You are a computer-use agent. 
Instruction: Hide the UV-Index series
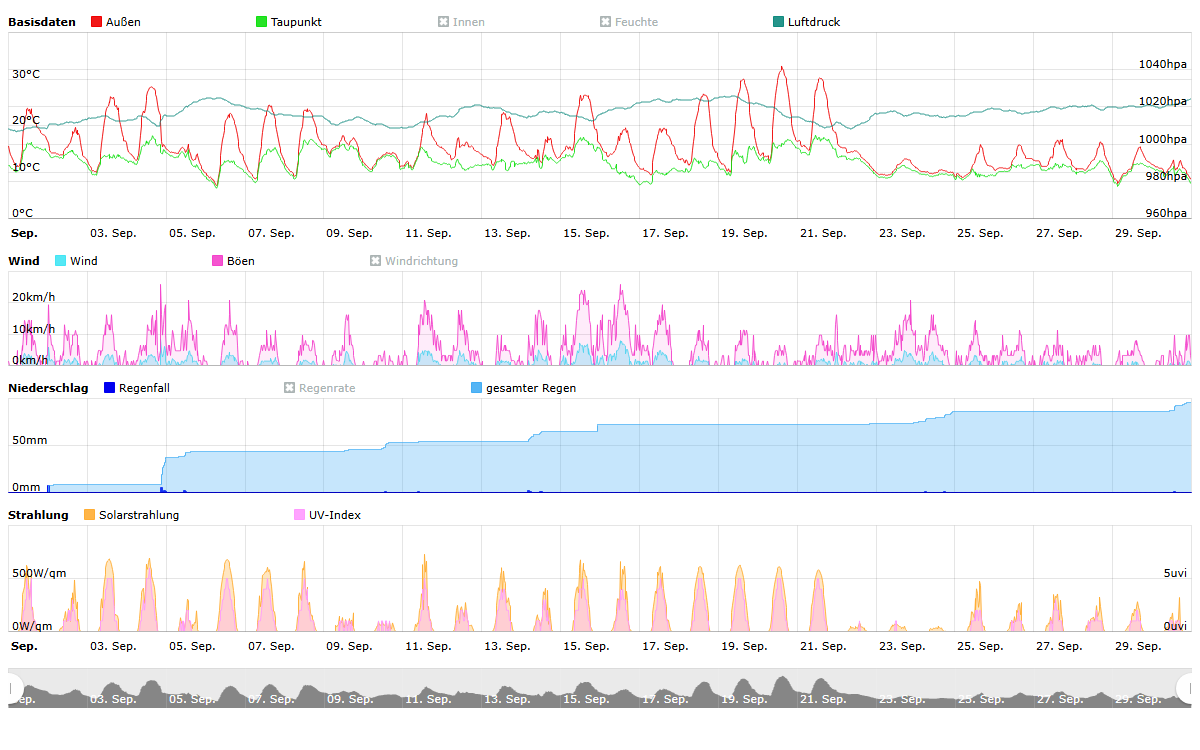300,515
